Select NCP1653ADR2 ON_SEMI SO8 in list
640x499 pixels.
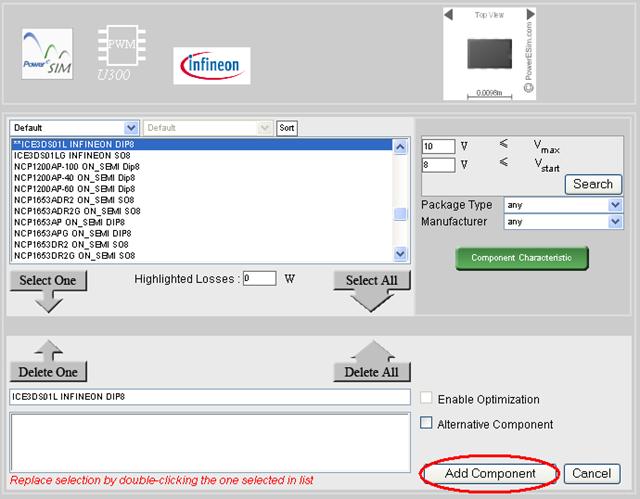tap(77, 200)
